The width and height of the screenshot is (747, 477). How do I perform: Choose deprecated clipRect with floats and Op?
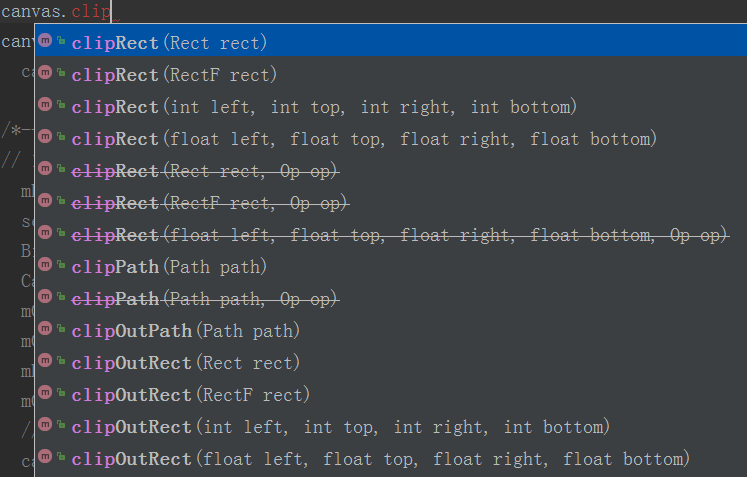tap(391, 234)
